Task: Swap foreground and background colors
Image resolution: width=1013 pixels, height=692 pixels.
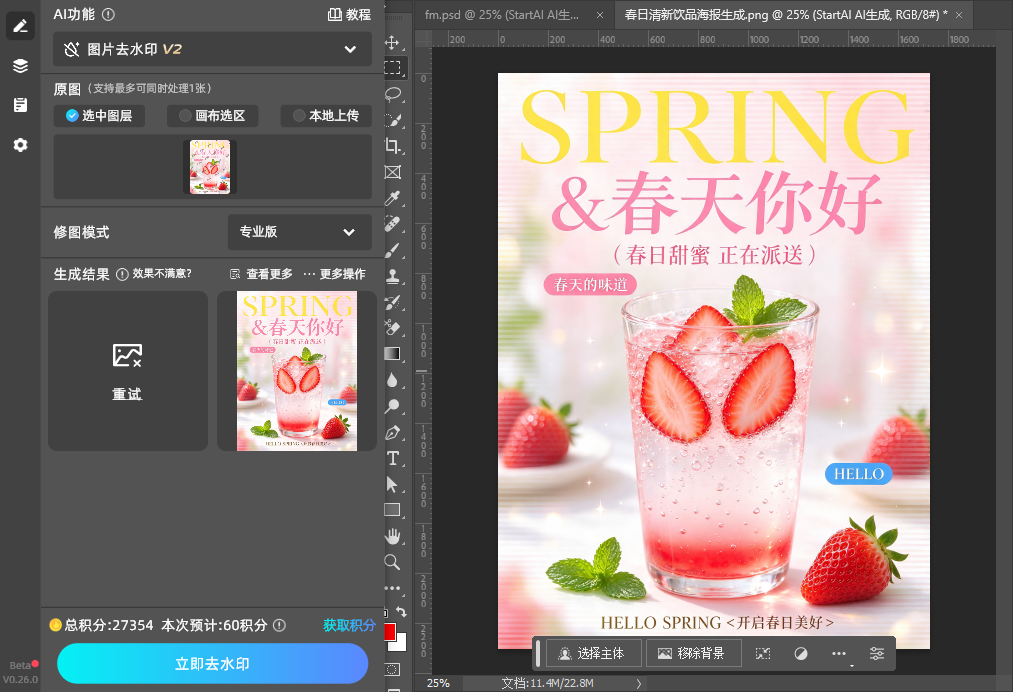Action: 401,611
